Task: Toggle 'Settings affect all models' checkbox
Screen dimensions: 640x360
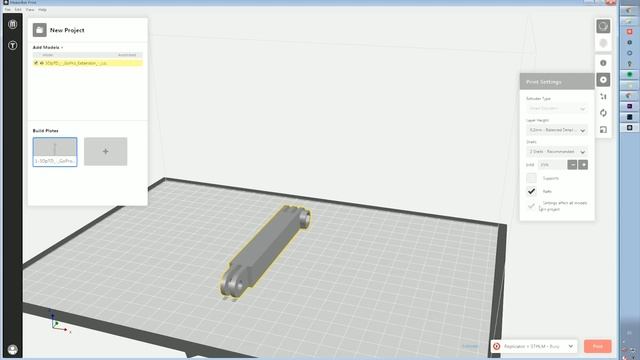Action: 531,206
